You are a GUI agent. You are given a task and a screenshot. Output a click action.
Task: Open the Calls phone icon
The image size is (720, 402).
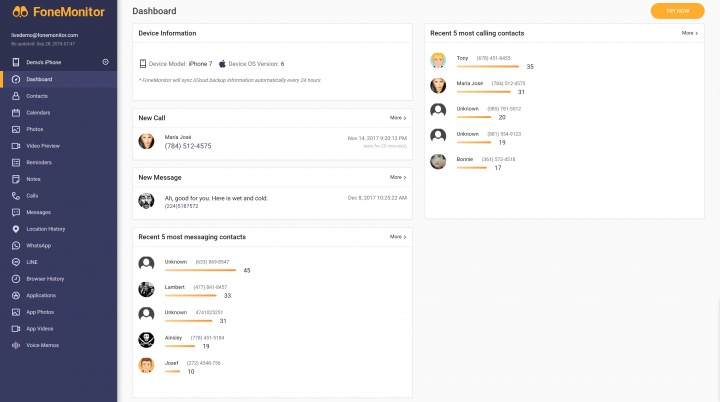tap(16, 196)
